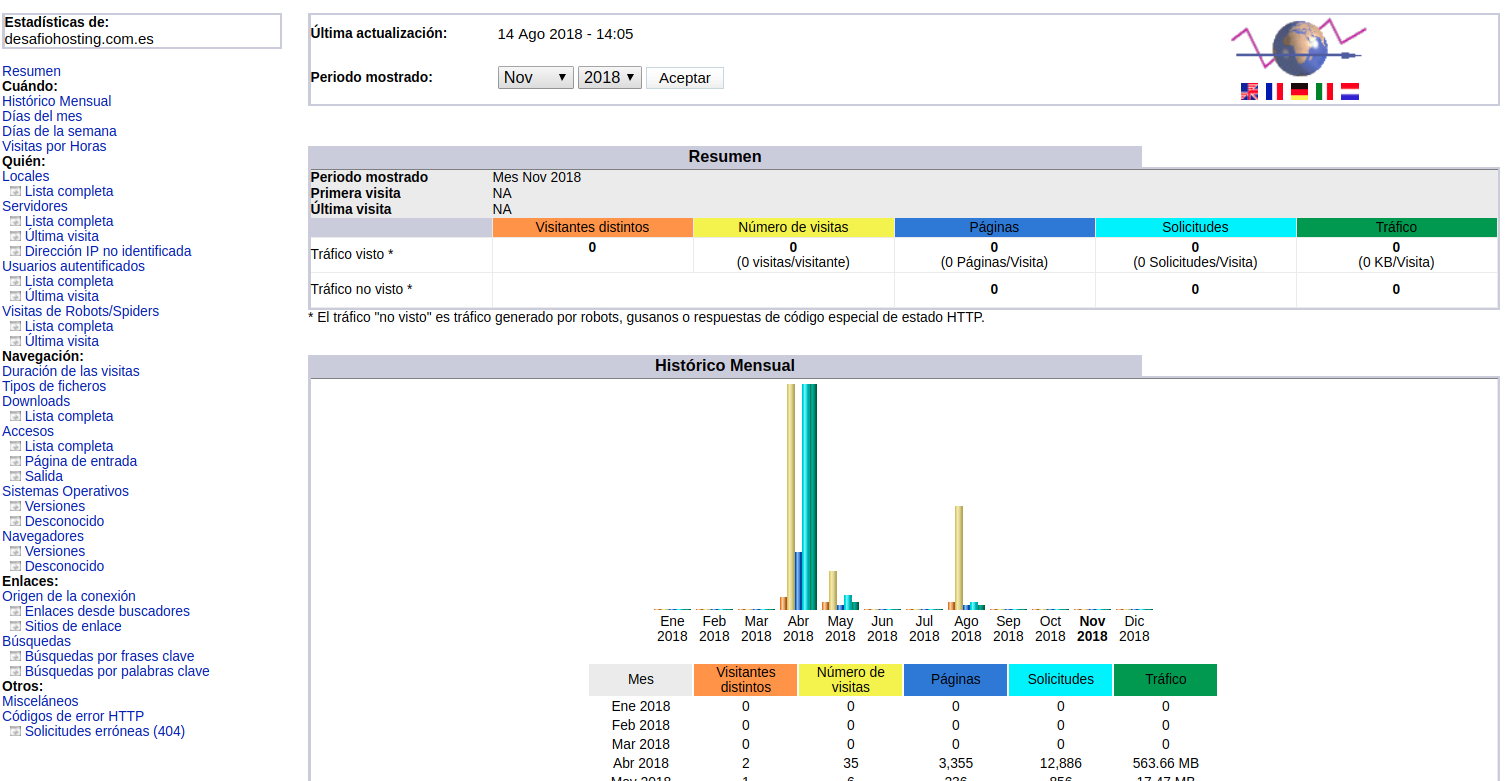
Task: Open Solicitudes erróneas (404) link
Action: pos(104,731)
